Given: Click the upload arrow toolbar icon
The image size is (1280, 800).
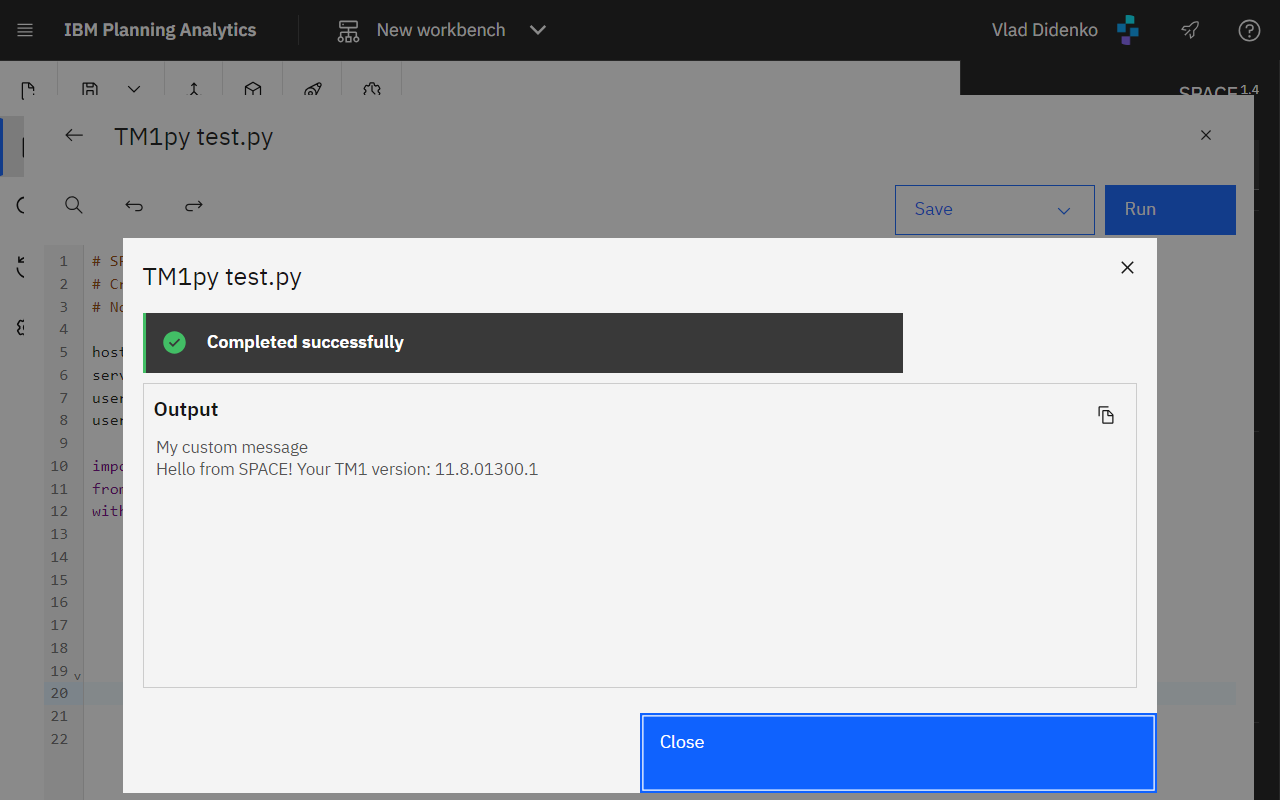Looking at the screenshot, I should coord(194,89).
